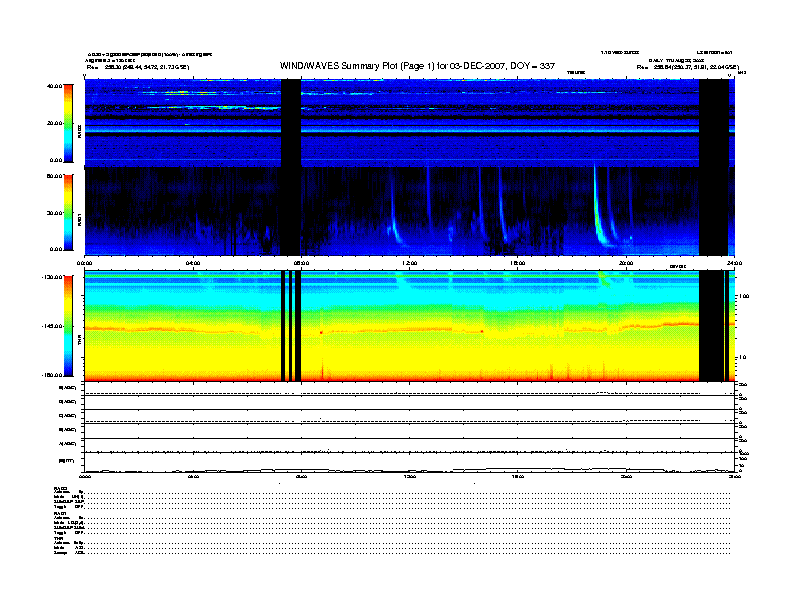Viewport: 792px width, 612px height.
Task: Click the wide black data gap at TNR panel end
Action: [x=711, y=326]
